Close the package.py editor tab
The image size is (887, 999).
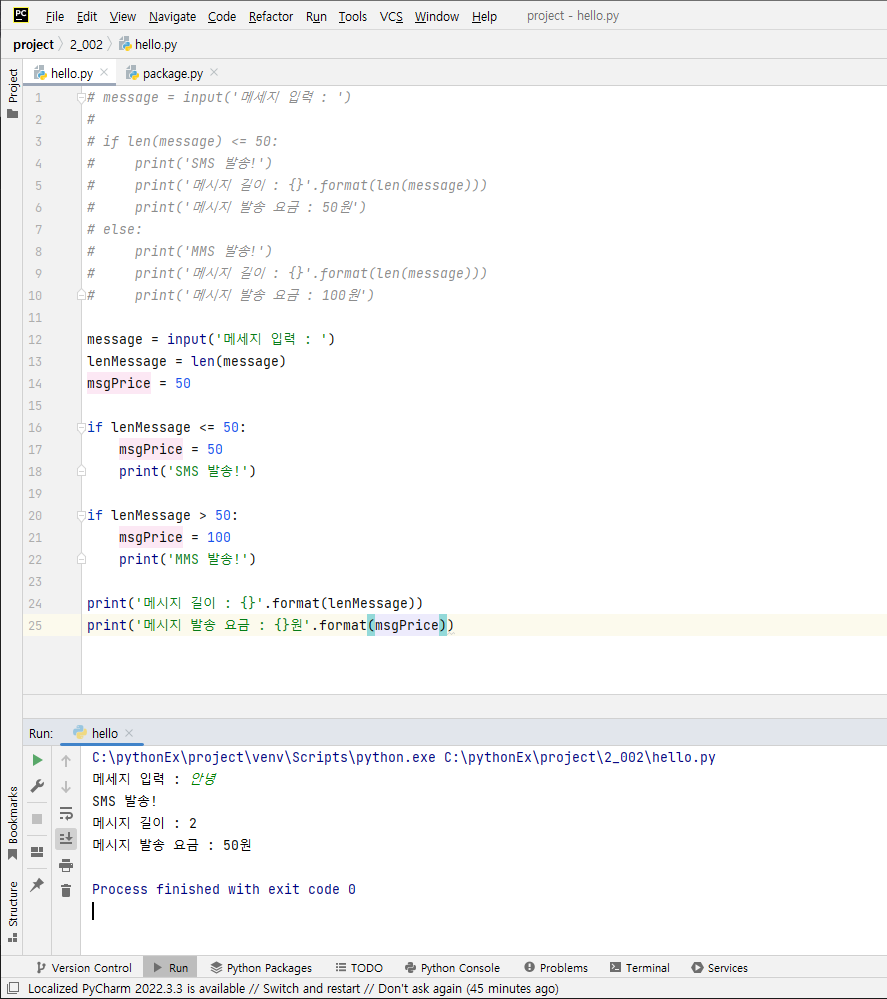tap(214, 72)
